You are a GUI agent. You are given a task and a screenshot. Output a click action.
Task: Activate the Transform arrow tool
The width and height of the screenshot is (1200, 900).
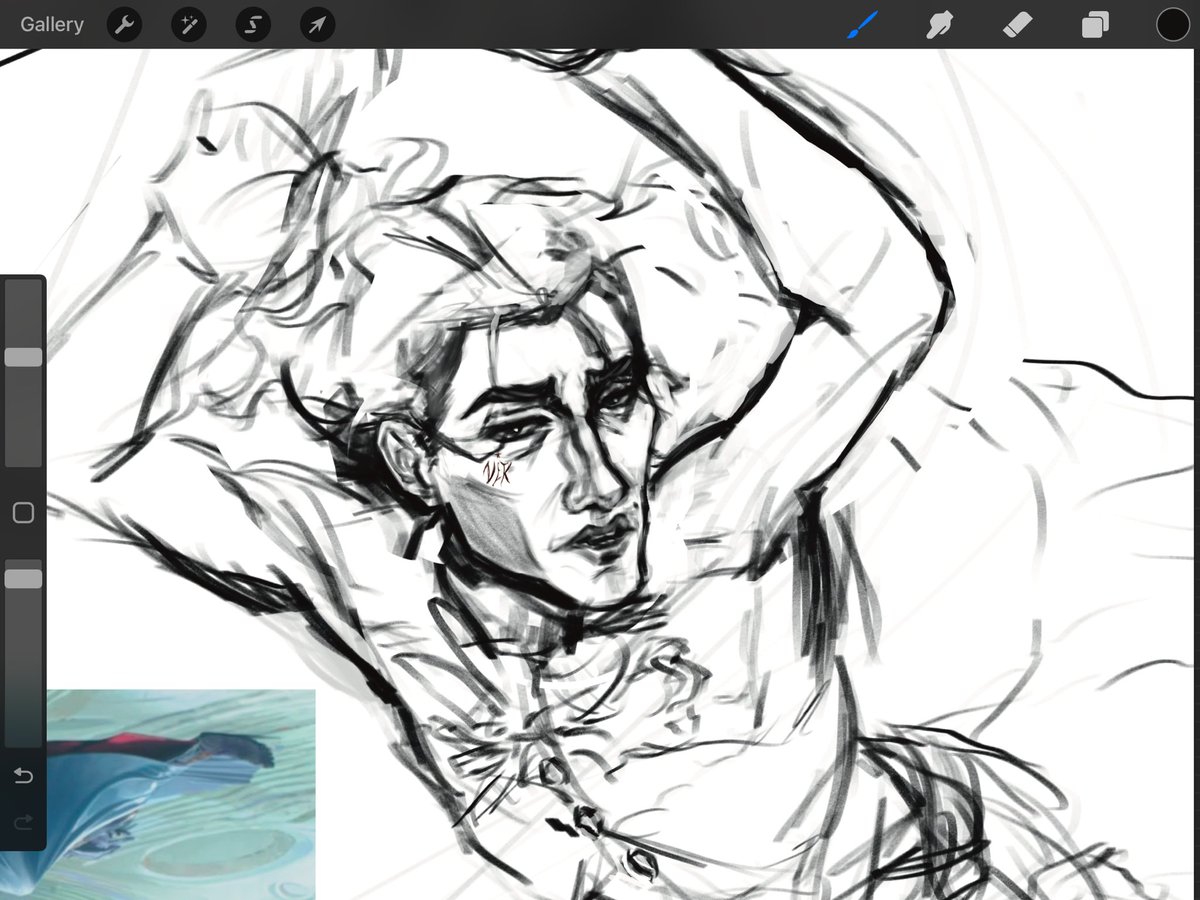[x=316, y=24]
